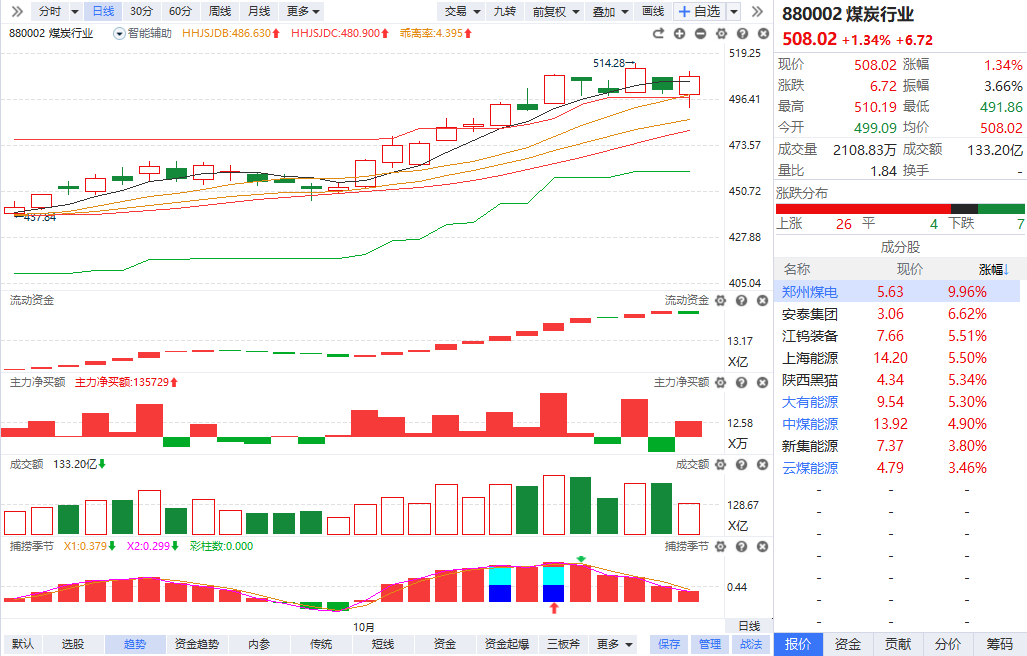
Task: Zoom in the K-line chart with the plus icon
Action: [679, 33]
